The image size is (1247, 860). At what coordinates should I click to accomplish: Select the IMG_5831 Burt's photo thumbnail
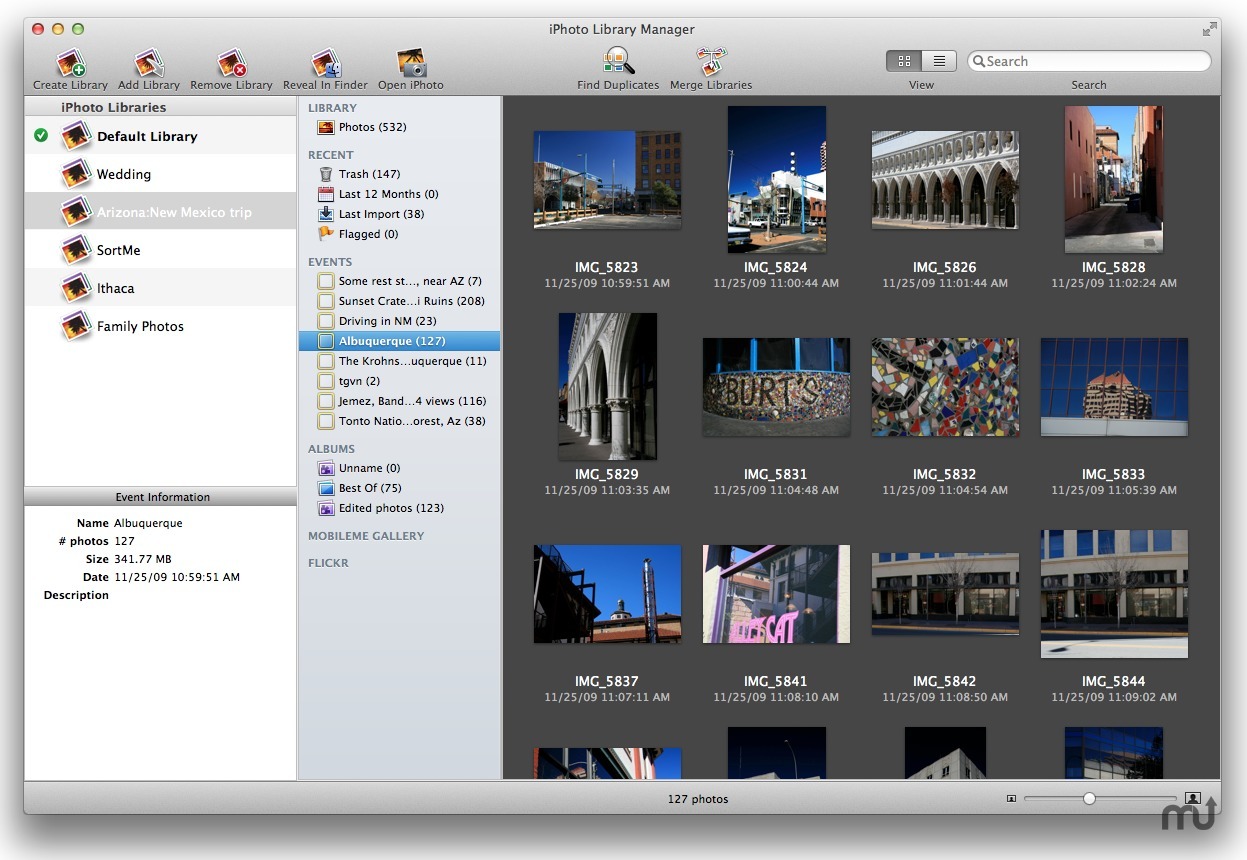(x=776, y=386)
